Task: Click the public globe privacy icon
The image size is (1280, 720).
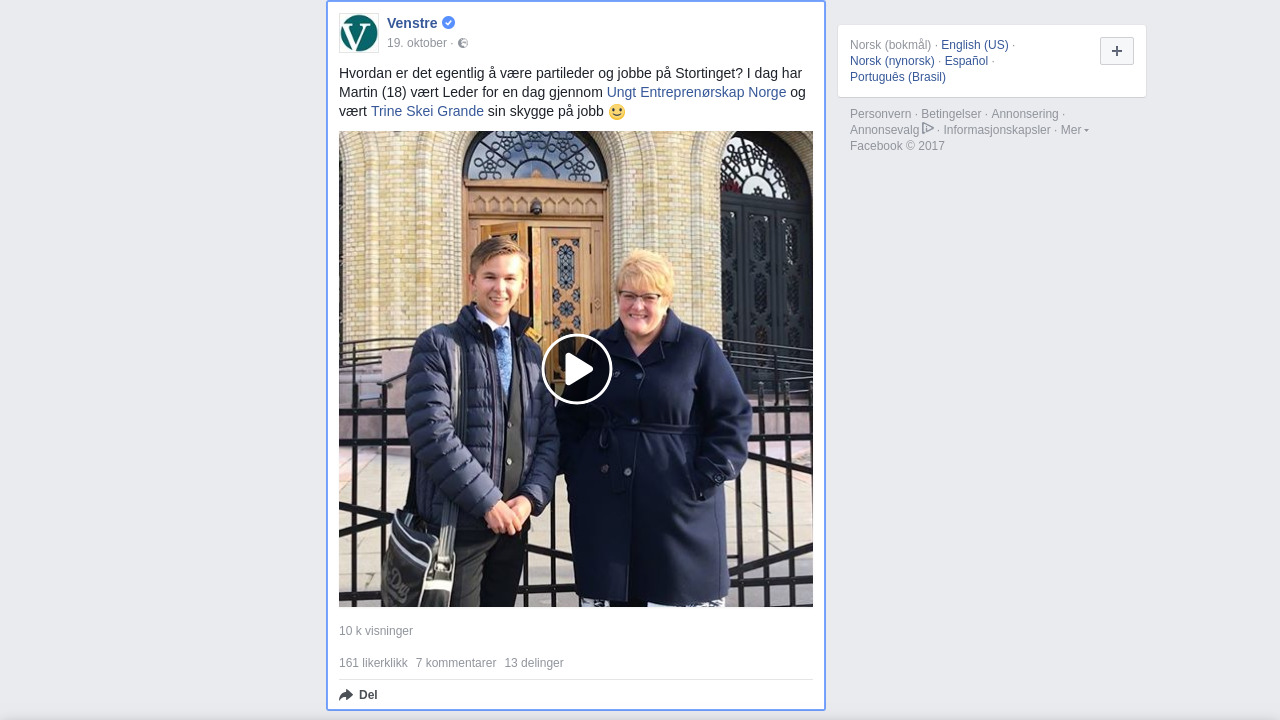Action: pos(463,43)
